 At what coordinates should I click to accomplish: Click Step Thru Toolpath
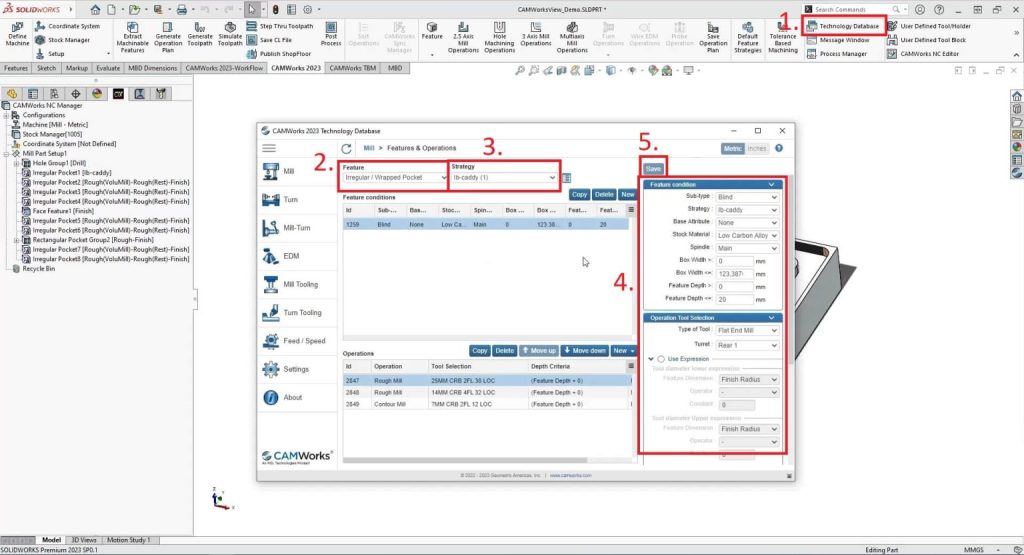tap(280, 26)
